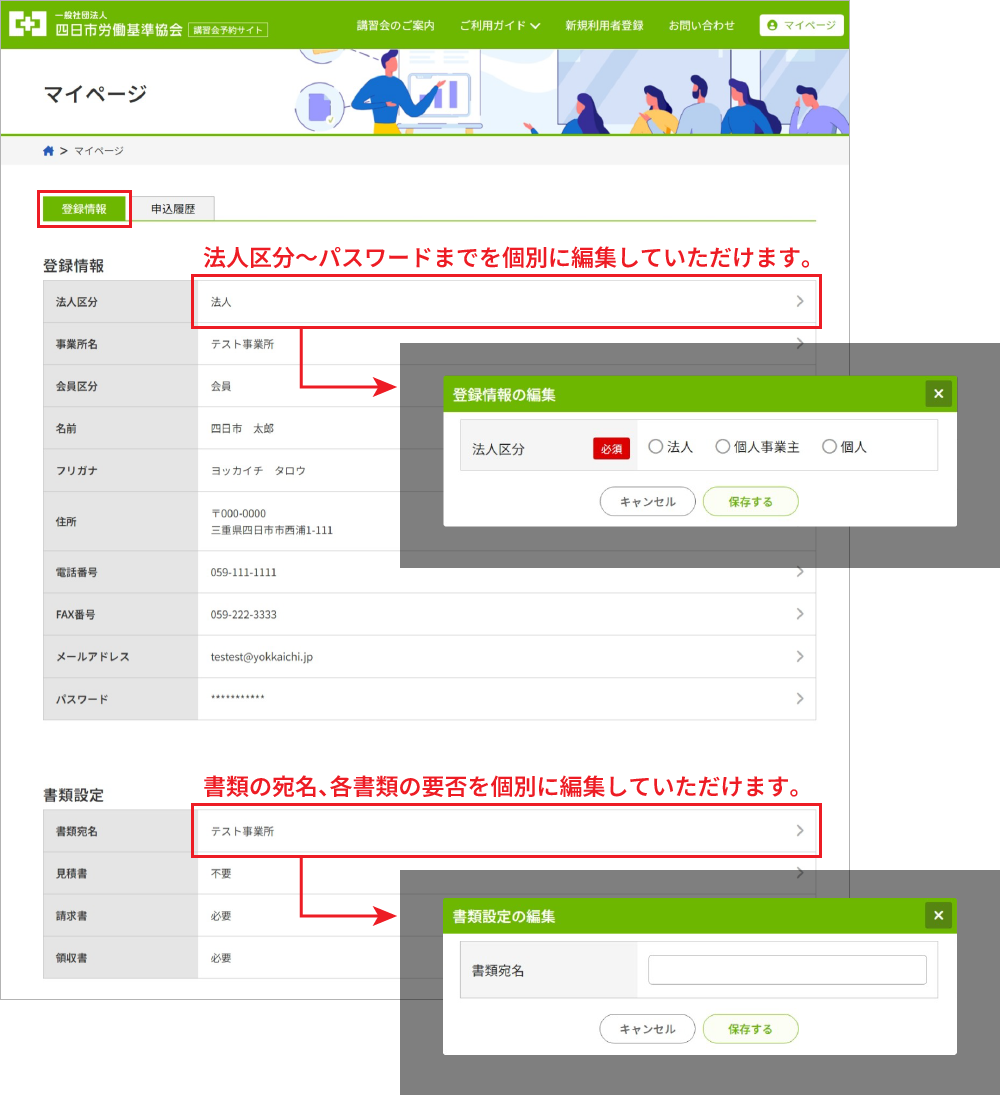
Task: Click キャンセル in the 書類設定の編集 dialog
Action: 647,1029
